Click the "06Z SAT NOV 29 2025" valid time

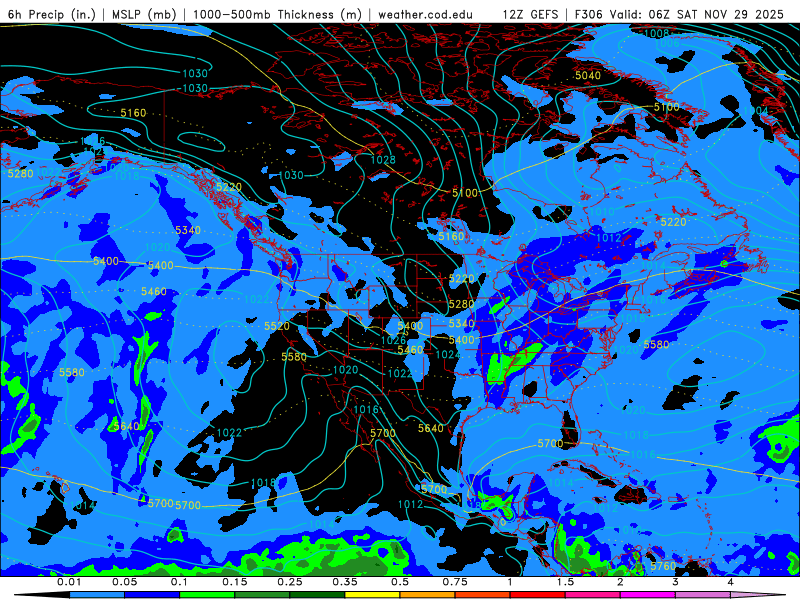[715, 14]
